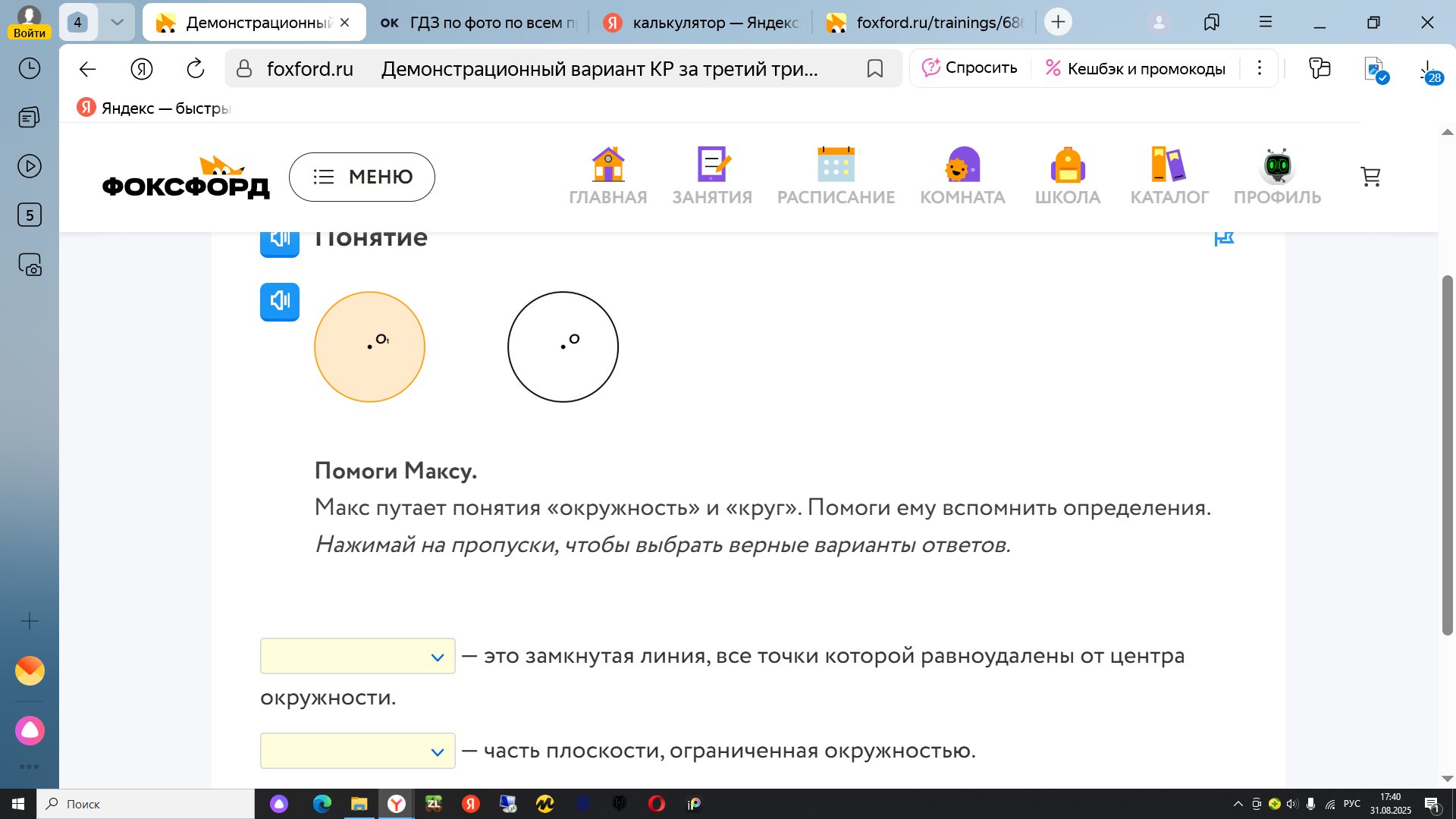1456x819 pixels.
Task: Open a new browser tab
Action: pos(1058,22)
